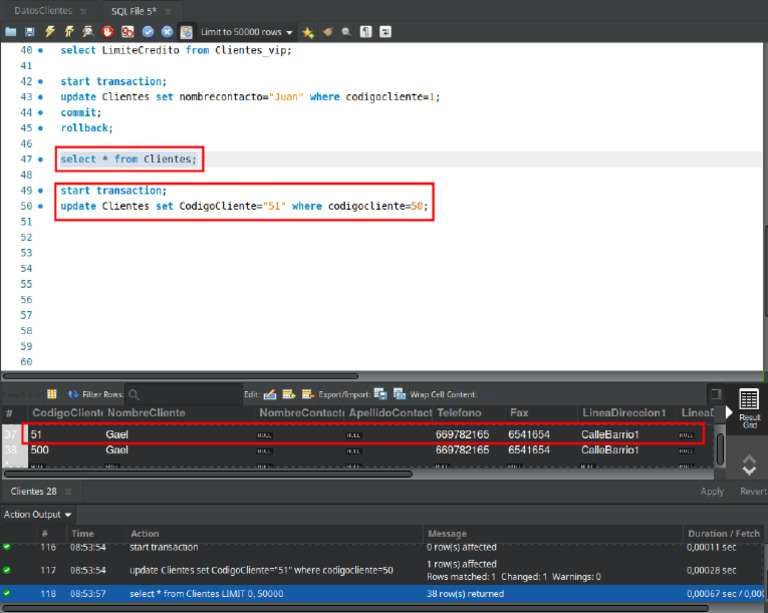Select the Clientes 28 result tab
The image size is (768, 613).
[x=33, y=491]
